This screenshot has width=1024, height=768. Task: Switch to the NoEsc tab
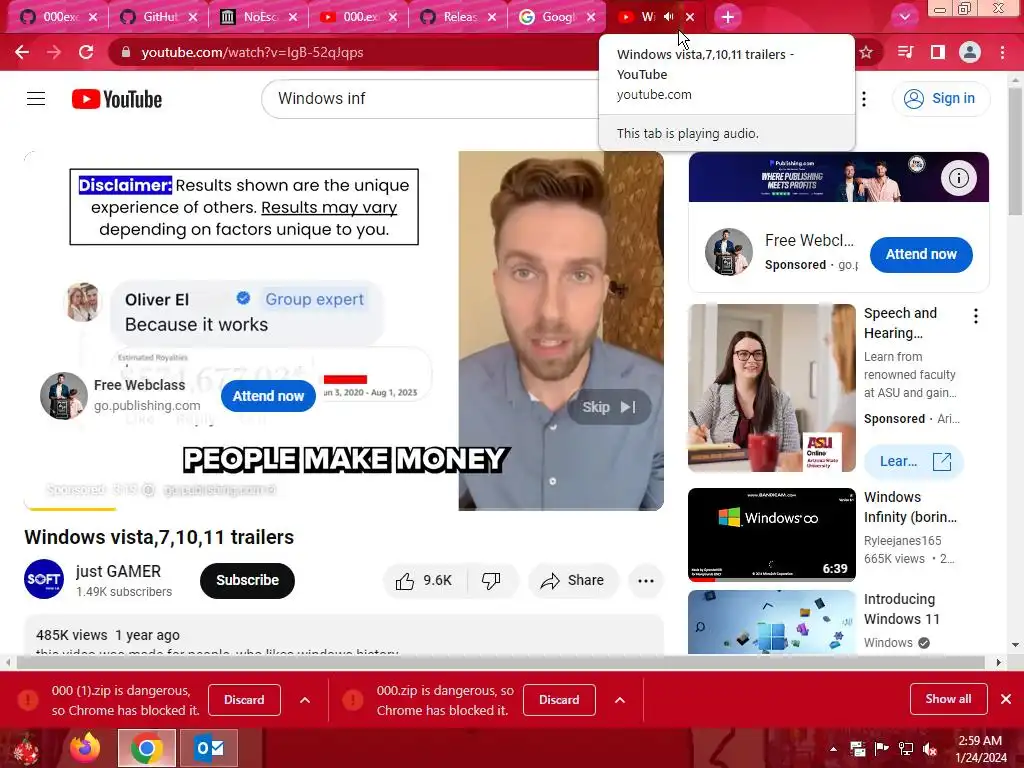259,17
